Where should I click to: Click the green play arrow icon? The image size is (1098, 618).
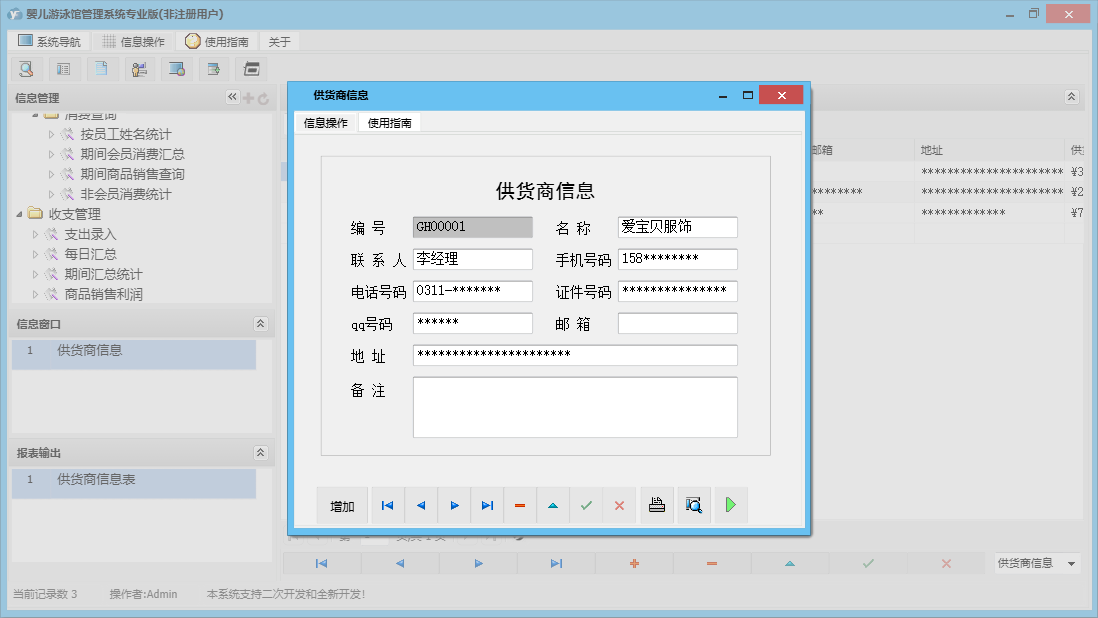tap(731, 506)
